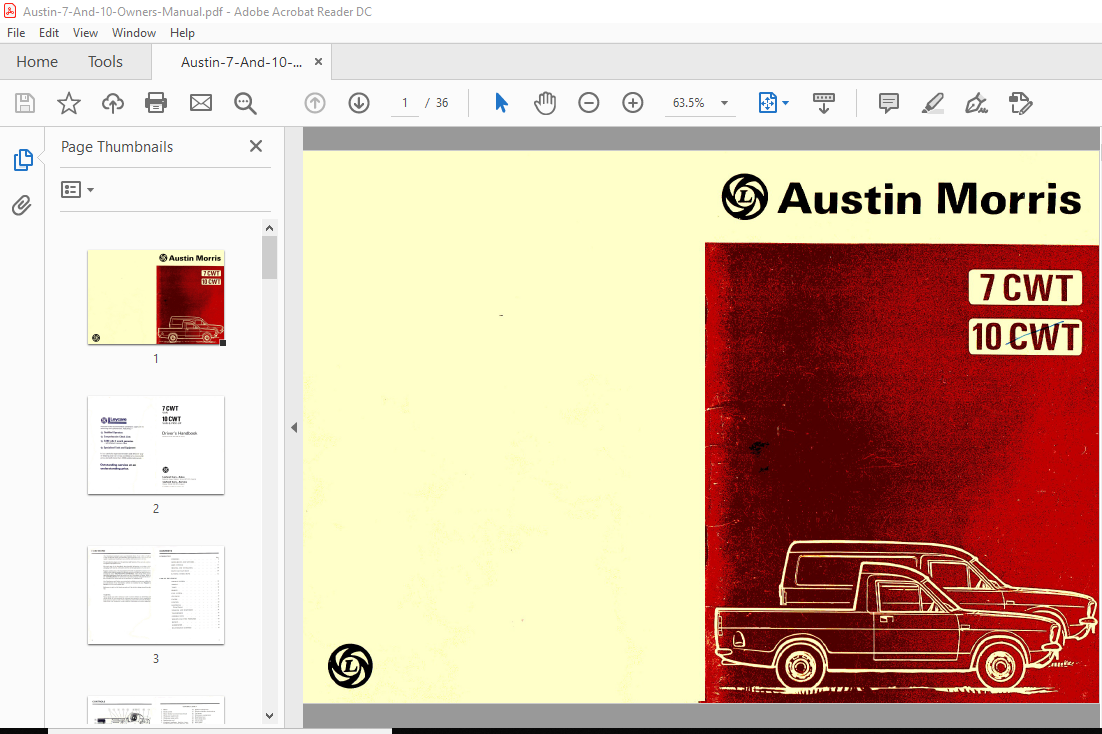Select the Austin-7-And-10 document tab
1102x734 pixels.
[241, 62]
